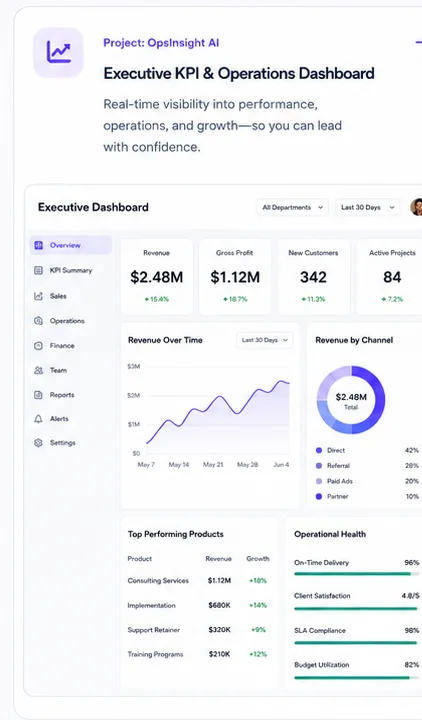Select Operations in the sidebar
The width and height of the screenshot is (422, 720).
[x=67, y=321]
